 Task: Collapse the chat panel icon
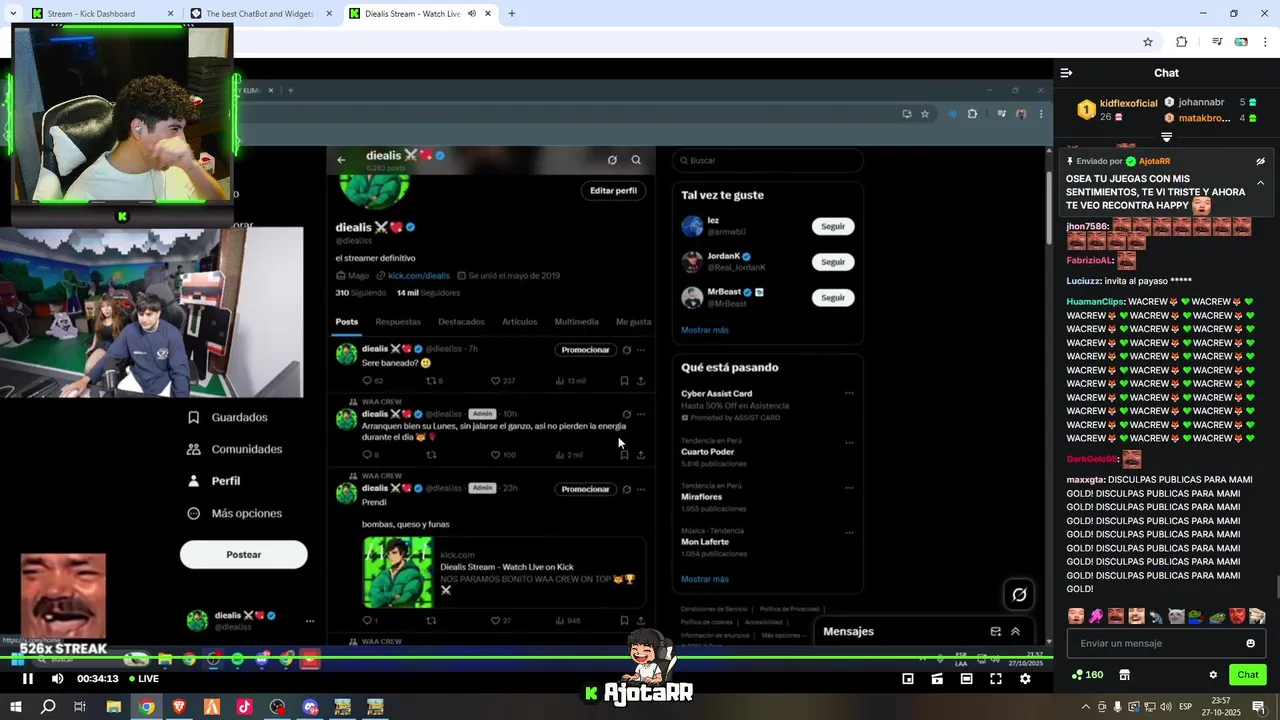point(1066,73)
